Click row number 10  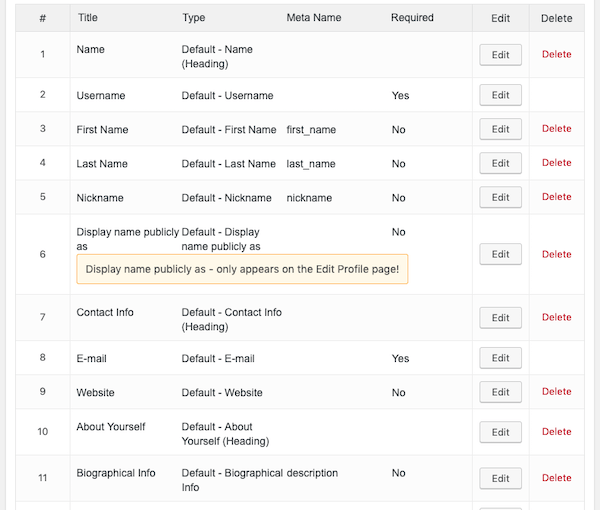(x=42, y=432)
